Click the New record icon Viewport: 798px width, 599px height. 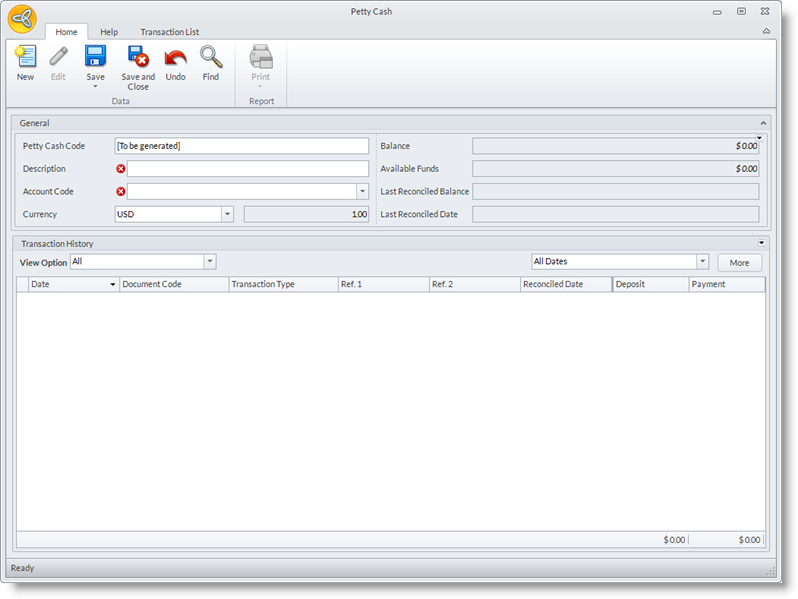coord(25,57)
